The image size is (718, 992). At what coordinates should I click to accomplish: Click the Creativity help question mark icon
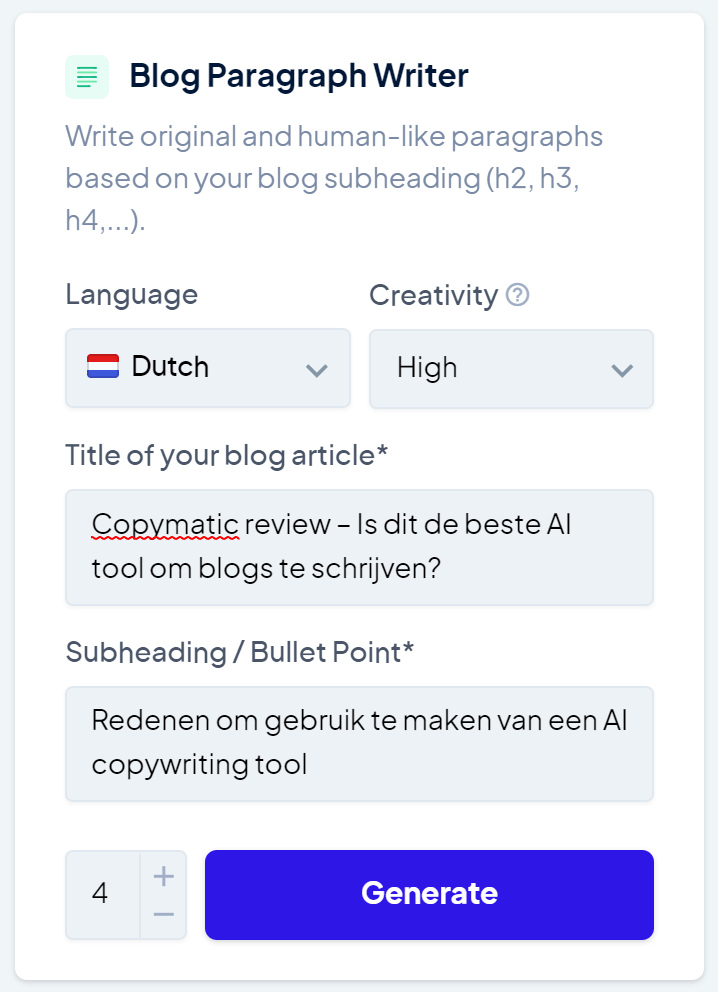pos(518,296)
